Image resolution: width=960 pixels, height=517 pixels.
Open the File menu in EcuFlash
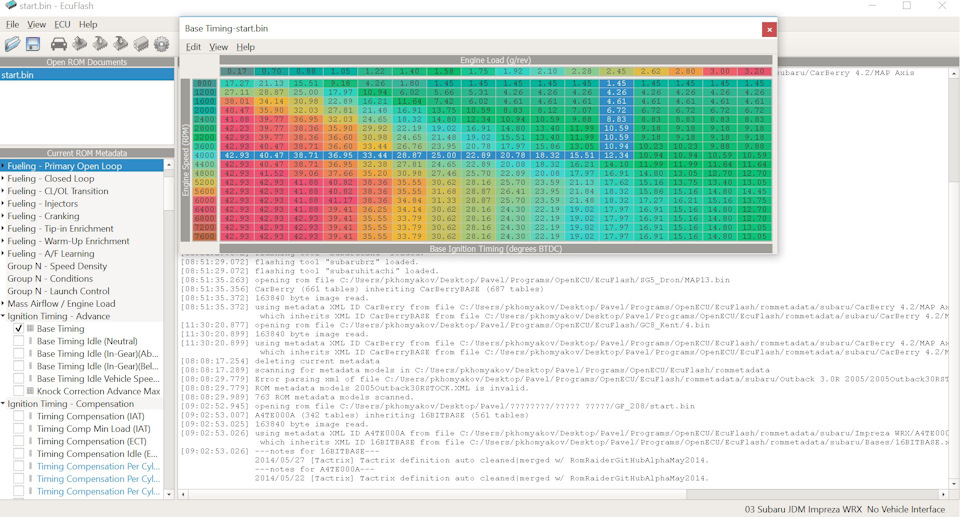pyautogui.click(x=12, y=25)
